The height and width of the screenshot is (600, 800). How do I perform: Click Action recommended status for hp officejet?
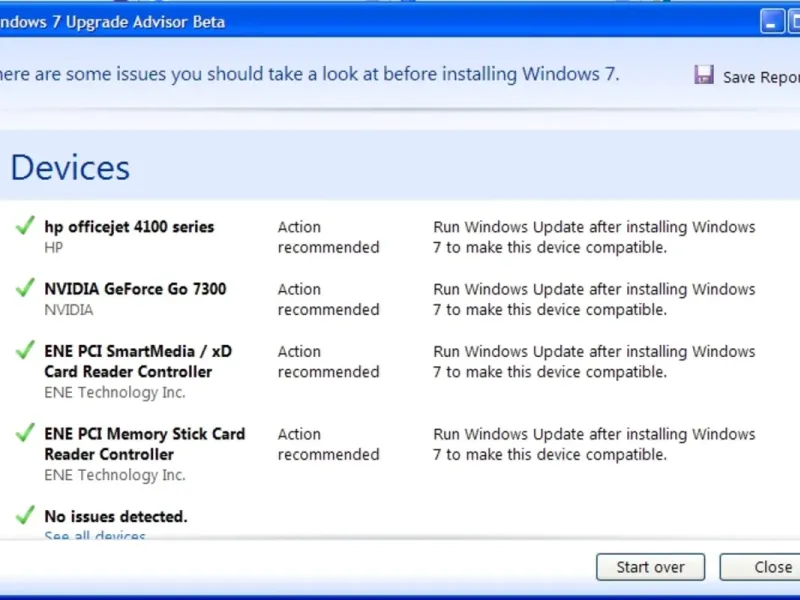tap(328, 237)
